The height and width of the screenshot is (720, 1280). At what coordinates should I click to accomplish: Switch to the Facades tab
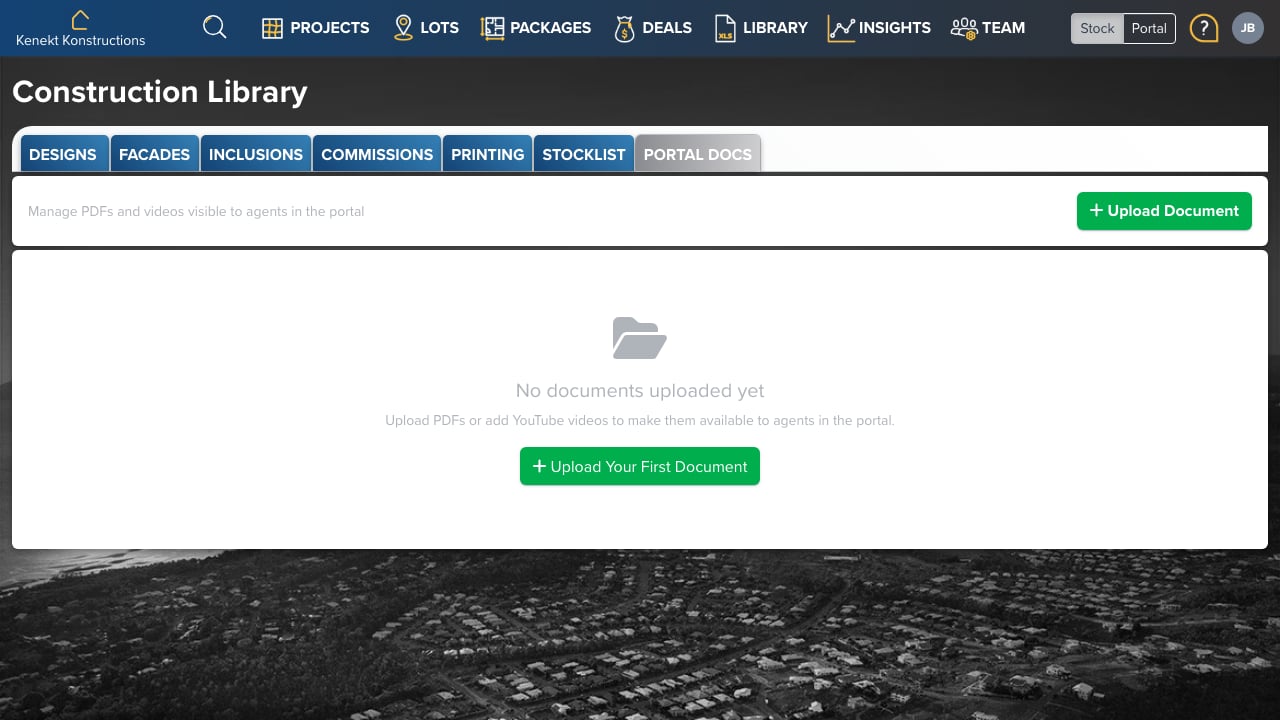coord(154,154)
